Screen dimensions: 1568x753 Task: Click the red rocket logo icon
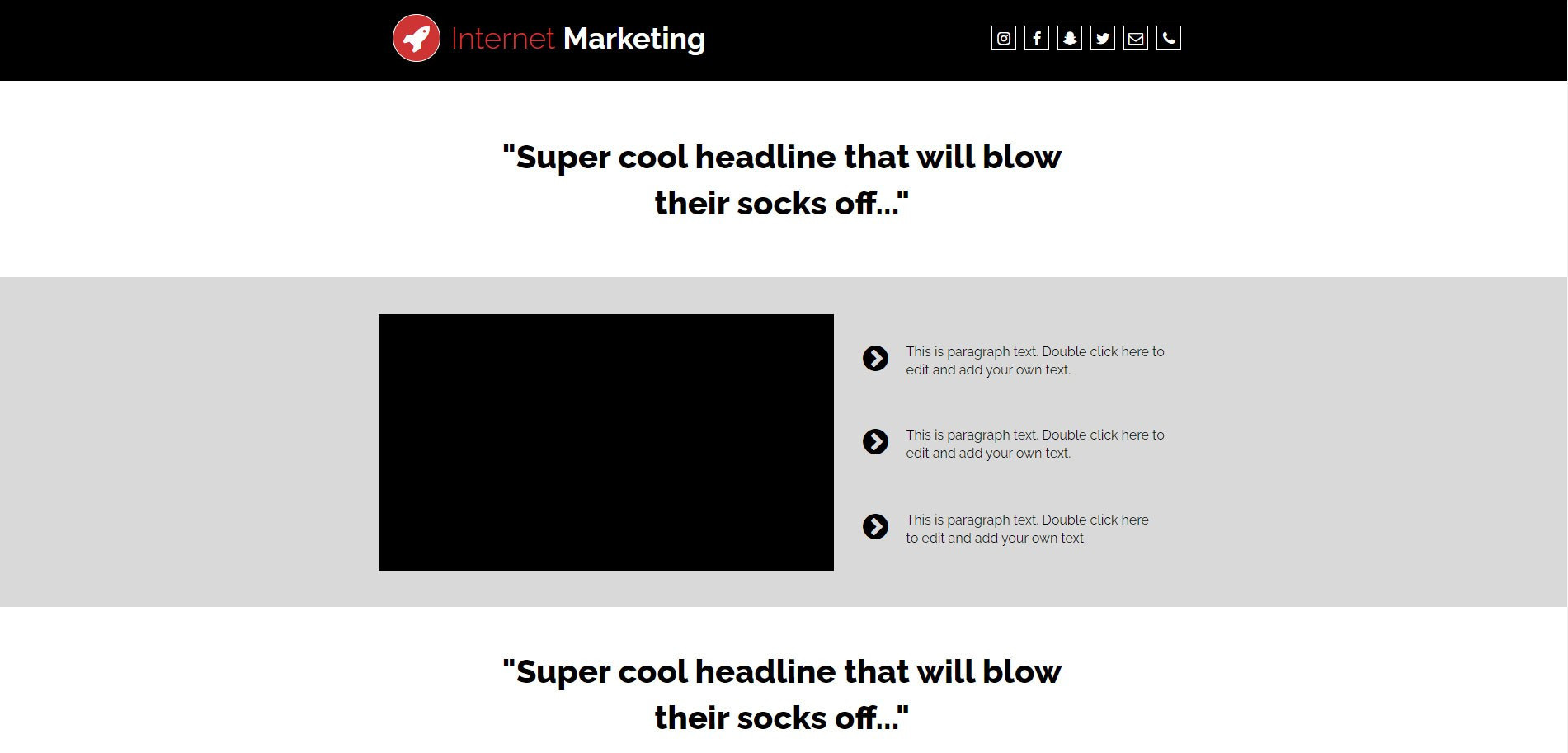click(x=417, y=38)
